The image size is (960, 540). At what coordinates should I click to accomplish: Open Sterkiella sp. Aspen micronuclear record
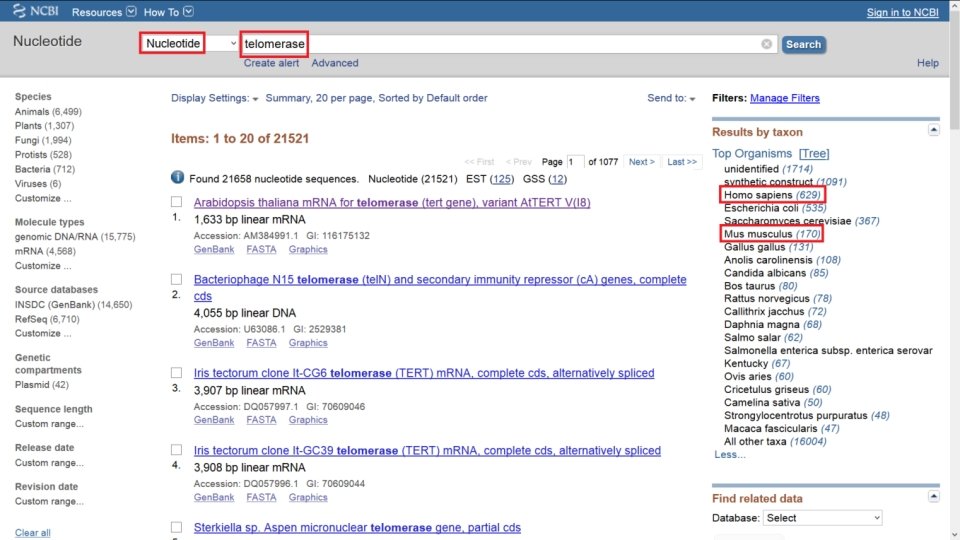pyautogui.click(x=358, y=527)
